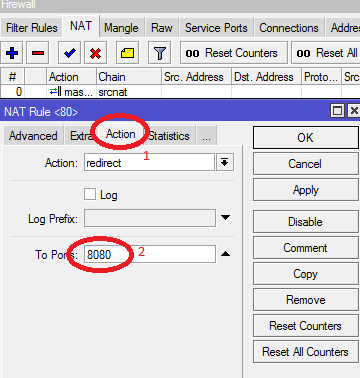This screenshot has height=378, width=360.
Task: Sort by Src. Address column header
Action: pyautogui.click(x=197, y=77)
